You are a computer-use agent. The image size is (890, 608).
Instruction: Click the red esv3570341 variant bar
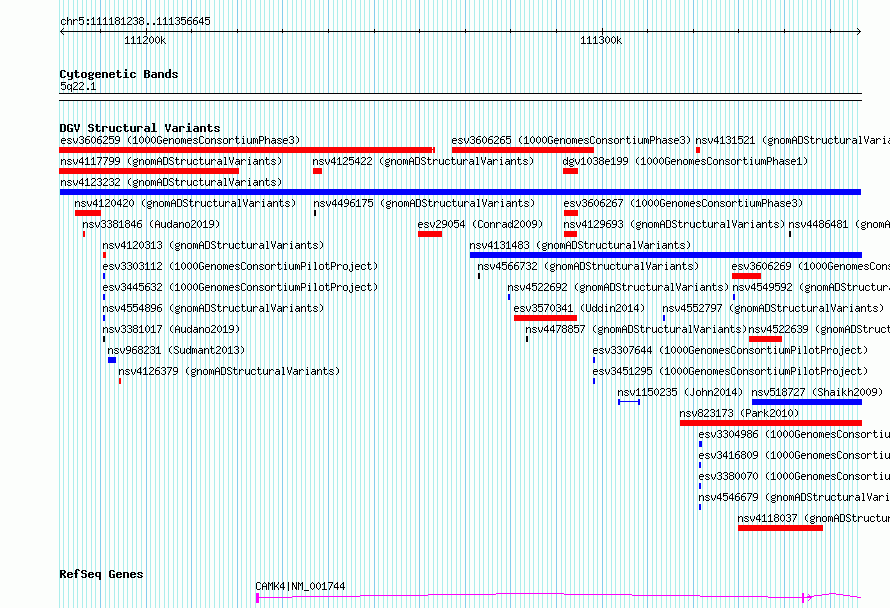point(545,318)
